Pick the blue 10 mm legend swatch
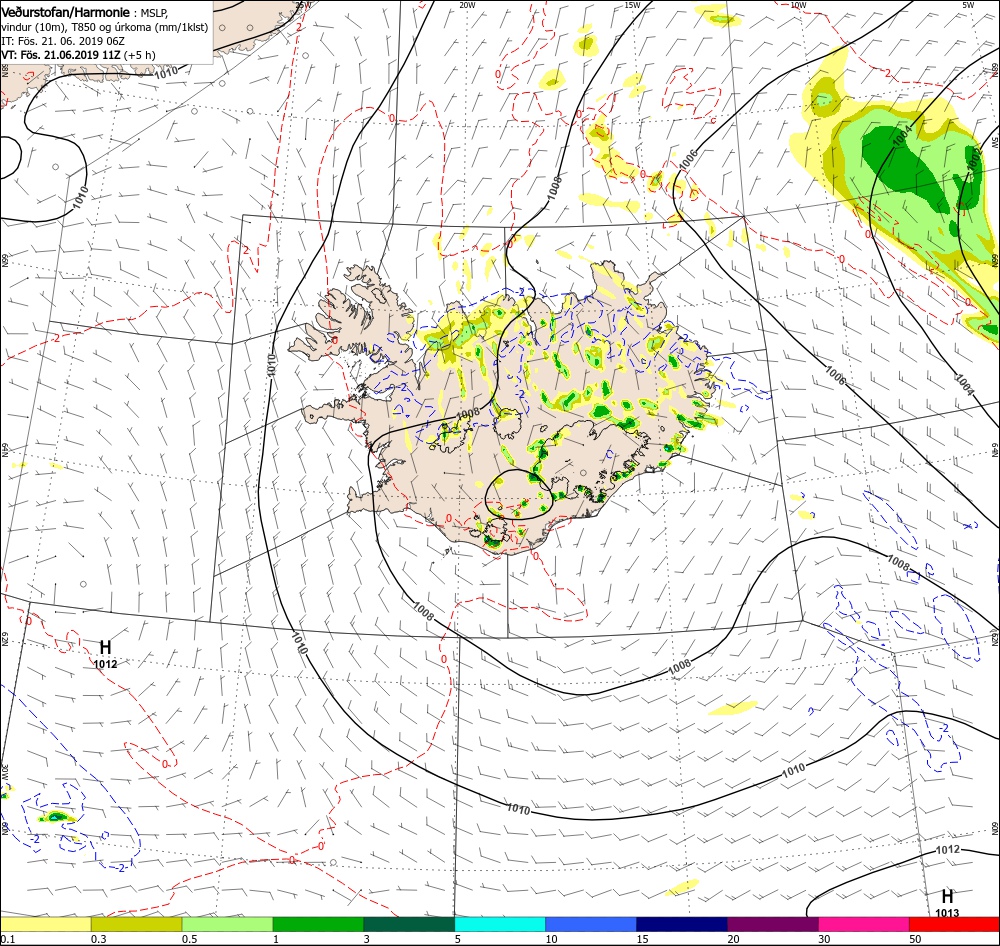Image resolution: width=1000 pixels, height=946 pixels. pyautogui.click(x=591, y=924)
